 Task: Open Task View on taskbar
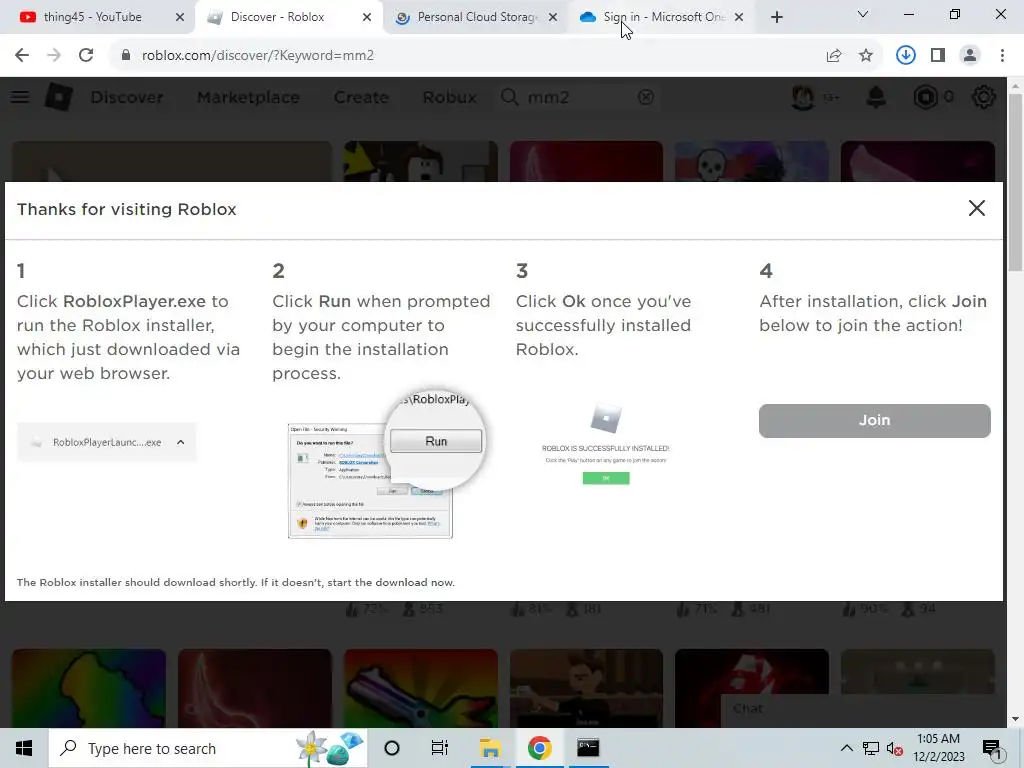[x=440, y=748]
